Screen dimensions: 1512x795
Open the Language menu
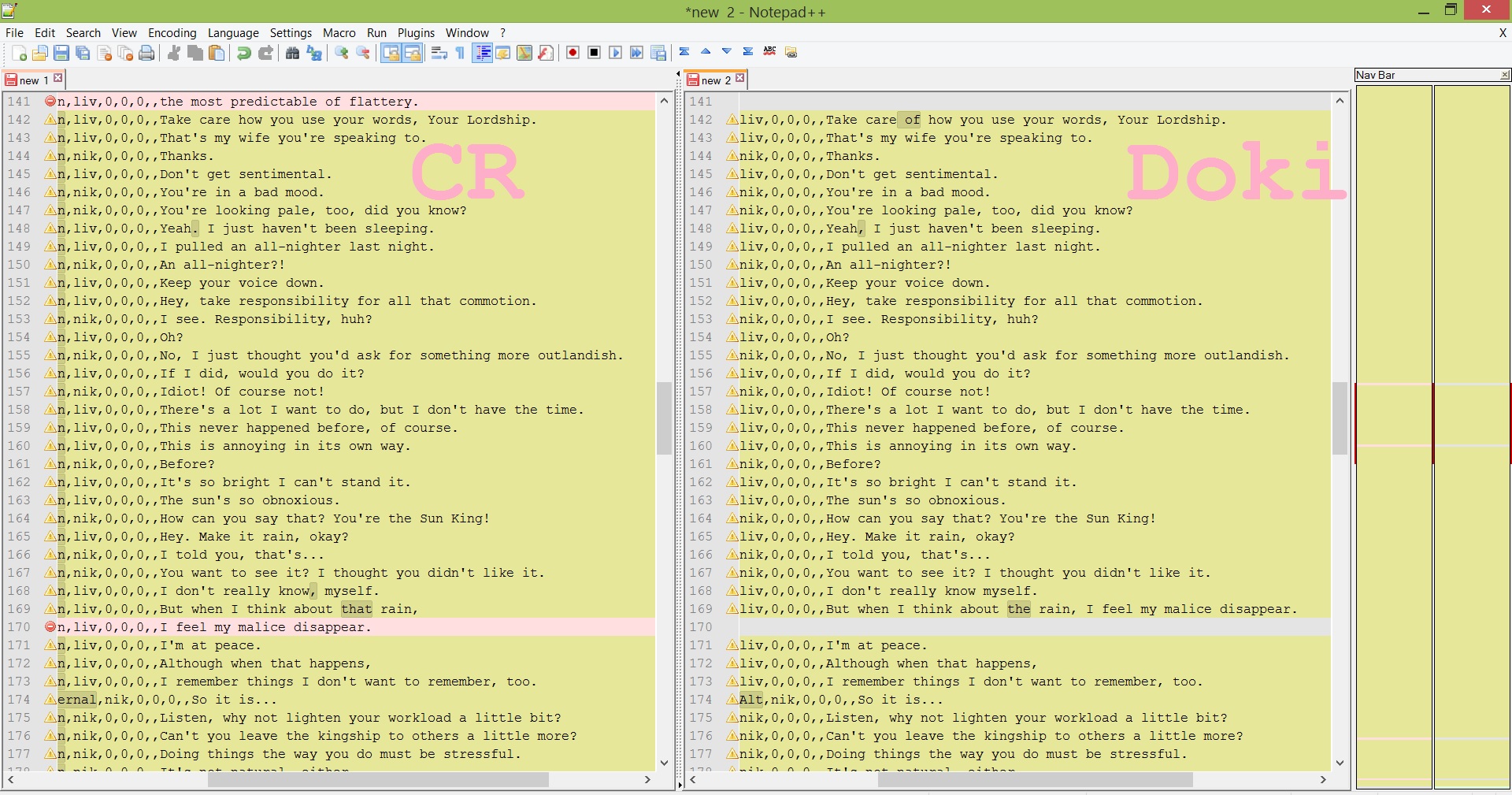[x=233, y=33]
